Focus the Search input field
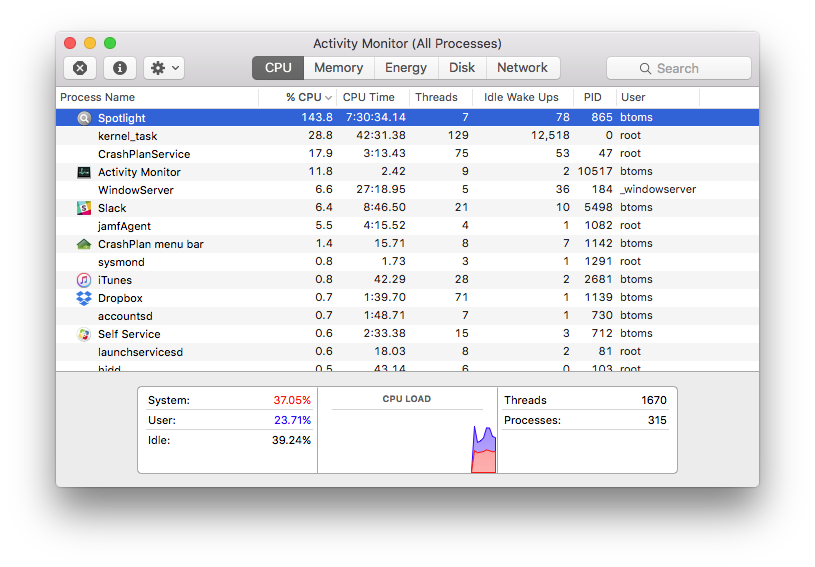 (678, 68)
